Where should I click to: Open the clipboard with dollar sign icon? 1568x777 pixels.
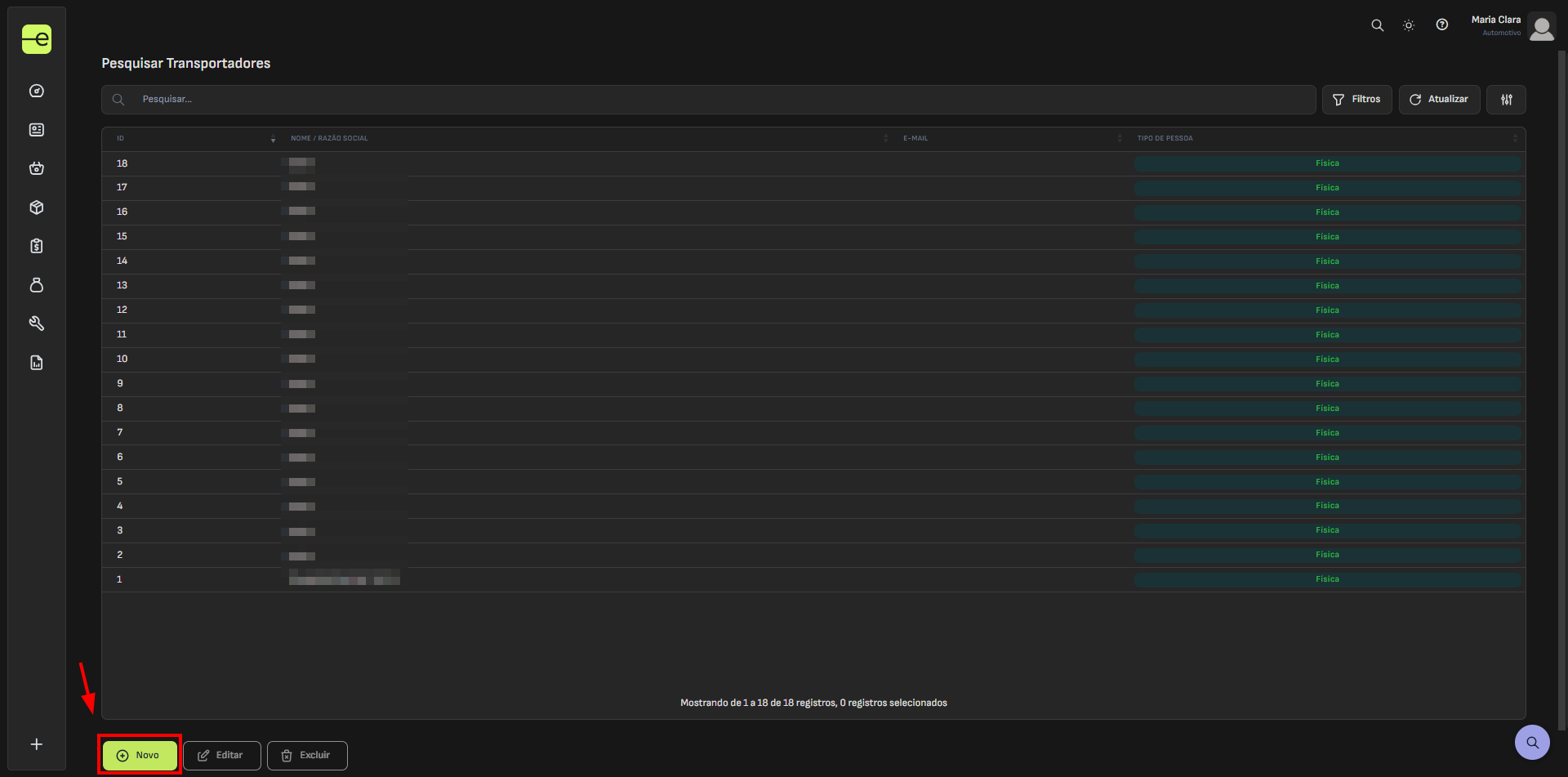pyautogui.click(x=37, y=246)
